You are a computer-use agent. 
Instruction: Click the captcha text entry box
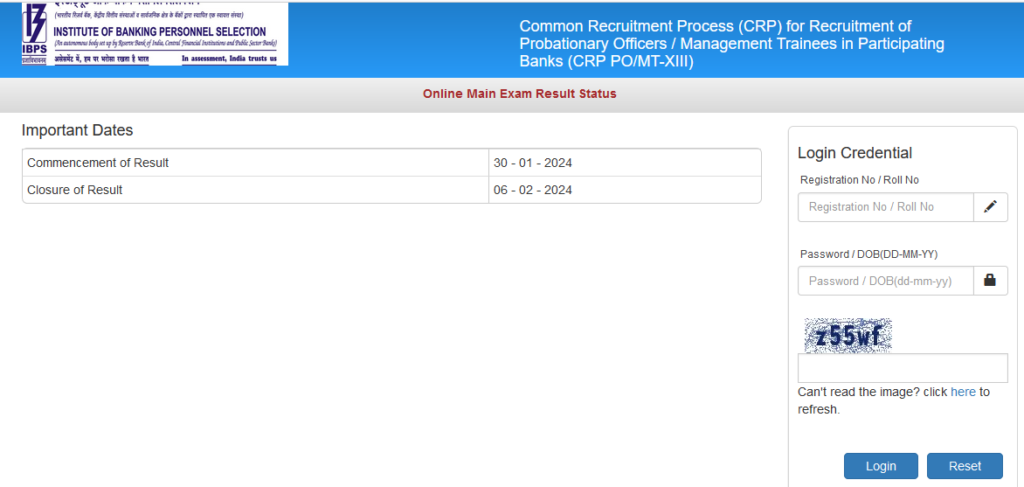tap(903, 368)
